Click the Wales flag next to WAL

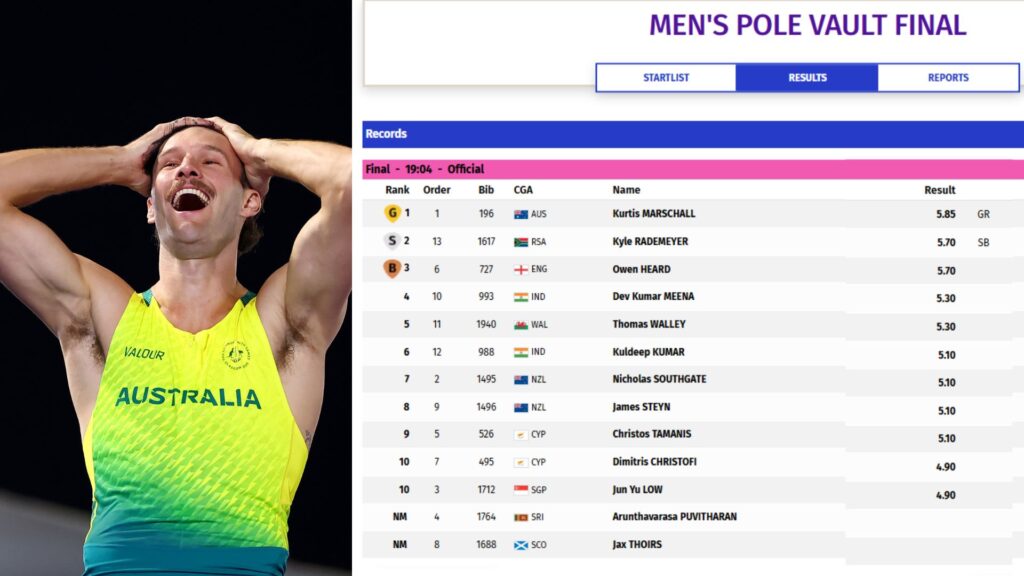[x=520, y=325]
